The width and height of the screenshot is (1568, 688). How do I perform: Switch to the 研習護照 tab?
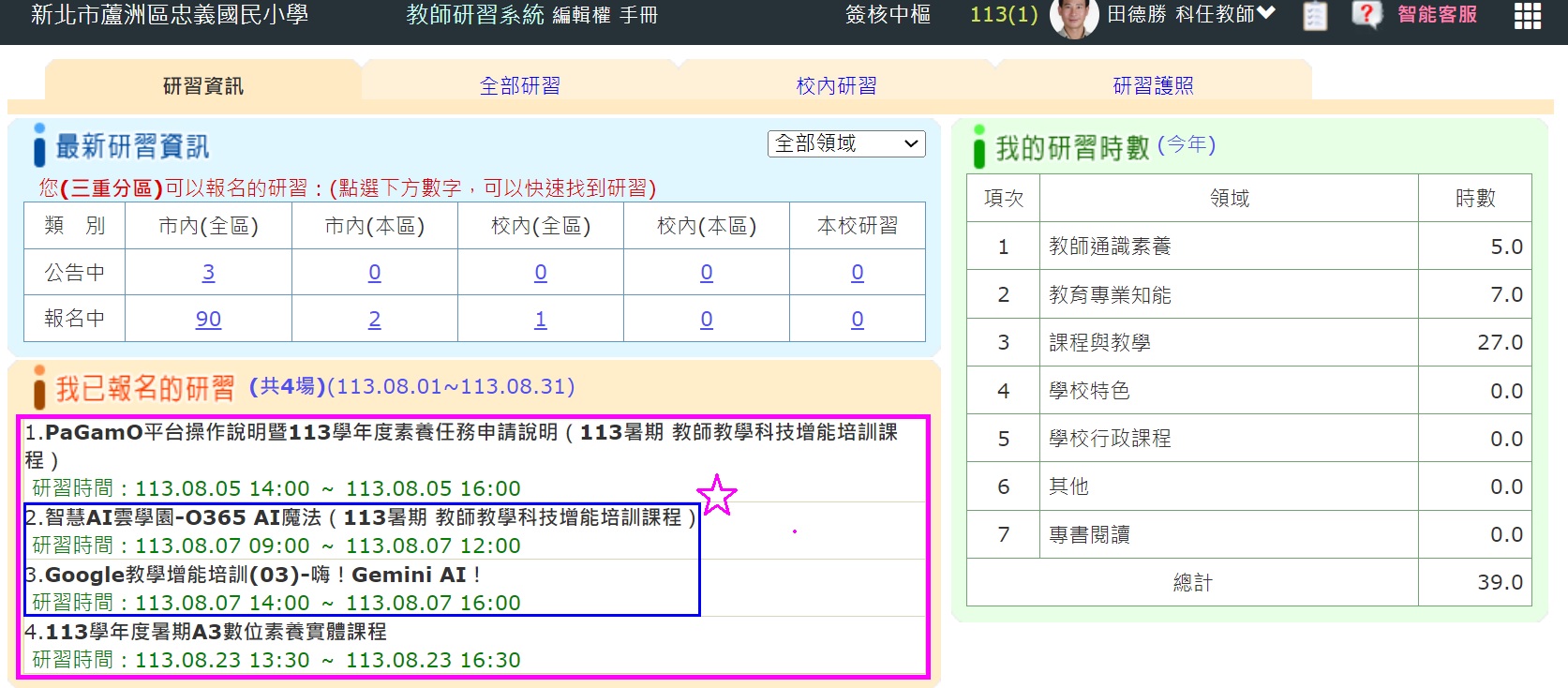[1154, 85]
